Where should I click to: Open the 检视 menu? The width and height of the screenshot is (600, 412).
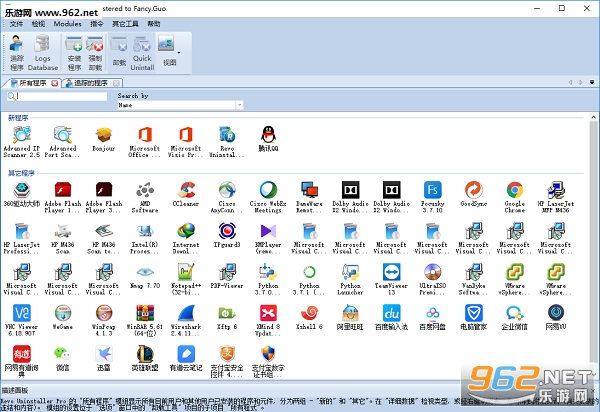pyautogui.click(x=38, y=24)
